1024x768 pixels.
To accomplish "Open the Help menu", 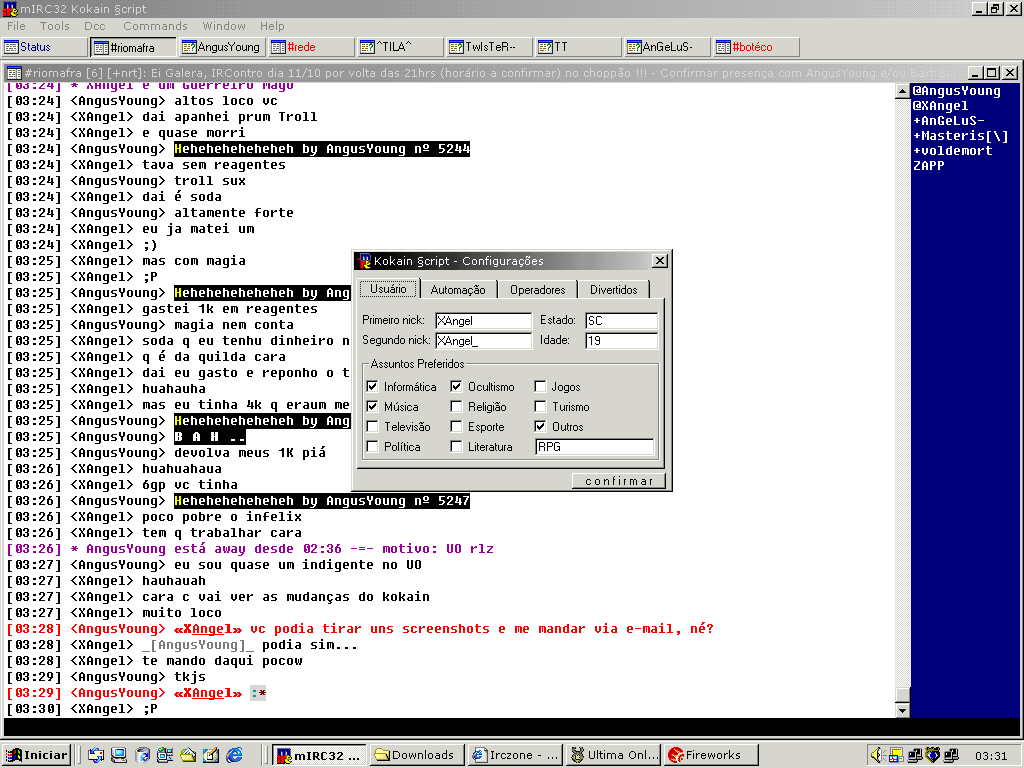I will (272, 26).
